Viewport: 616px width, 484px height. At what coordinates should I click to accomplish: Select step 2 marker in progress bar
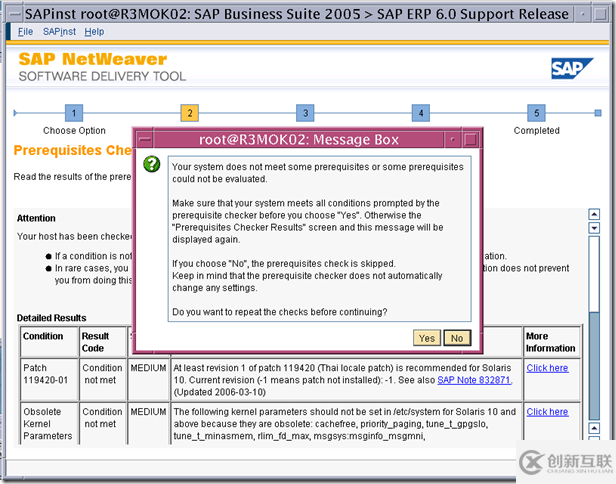pos(189,113)
